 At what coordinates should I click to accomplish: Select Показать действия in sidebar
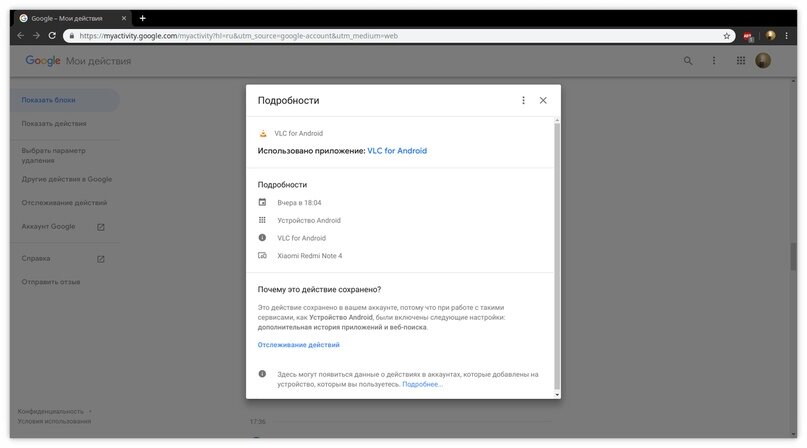click(x=54, y=124)
